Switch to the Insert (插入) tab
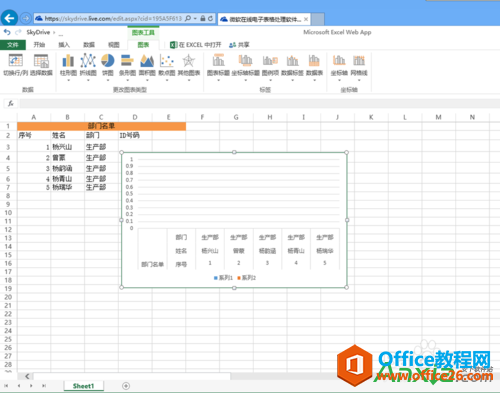The height and width of the screenshot is (393, 500). (x=64, y=45)
